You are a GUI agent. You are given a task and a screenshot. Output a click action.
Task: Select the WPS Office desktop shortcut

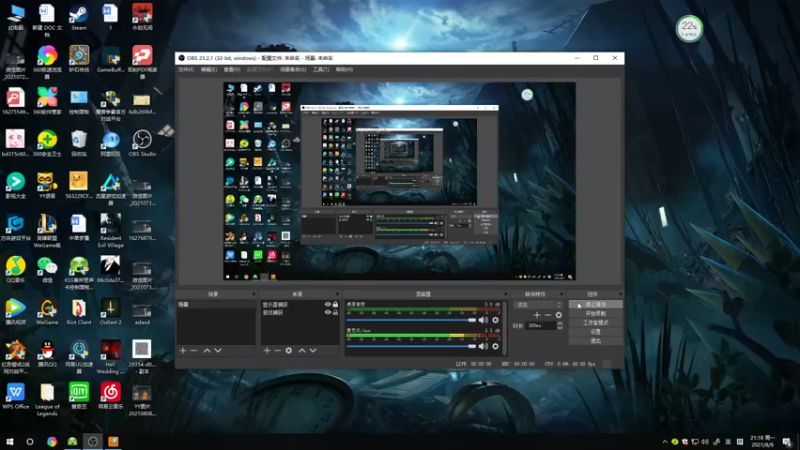(x=15, y=396)
